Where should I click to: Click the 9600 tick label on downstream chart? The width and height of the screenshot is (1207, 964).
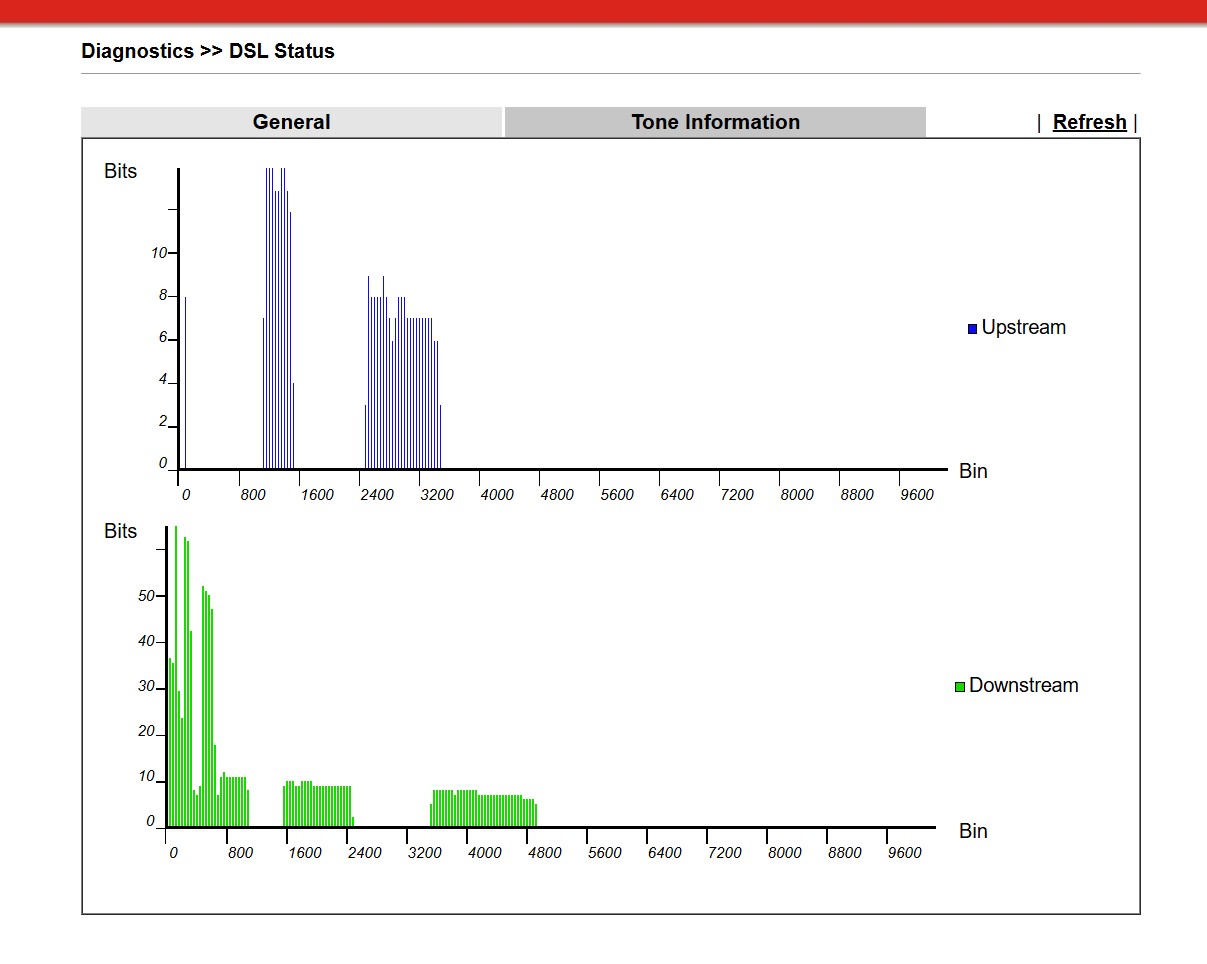[x=905, y=853]
